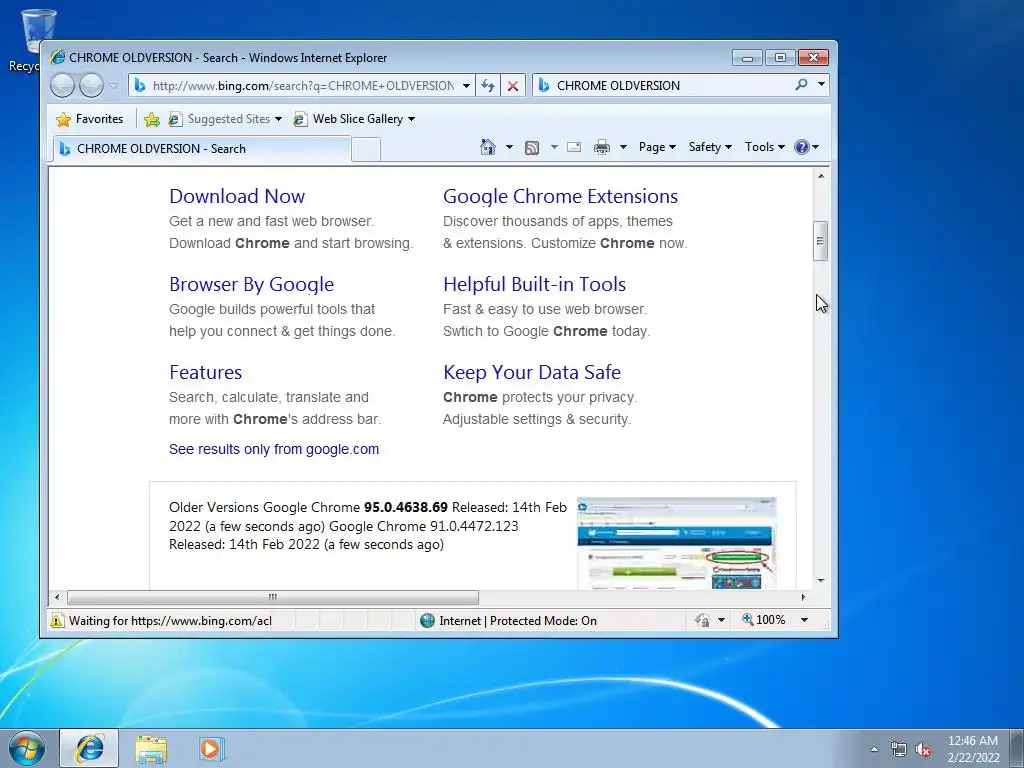The height and width of the screenshot is (768, 1024).
Task: Click the horizontal scrollbar right arrow
Action: (x=803, y=597)
